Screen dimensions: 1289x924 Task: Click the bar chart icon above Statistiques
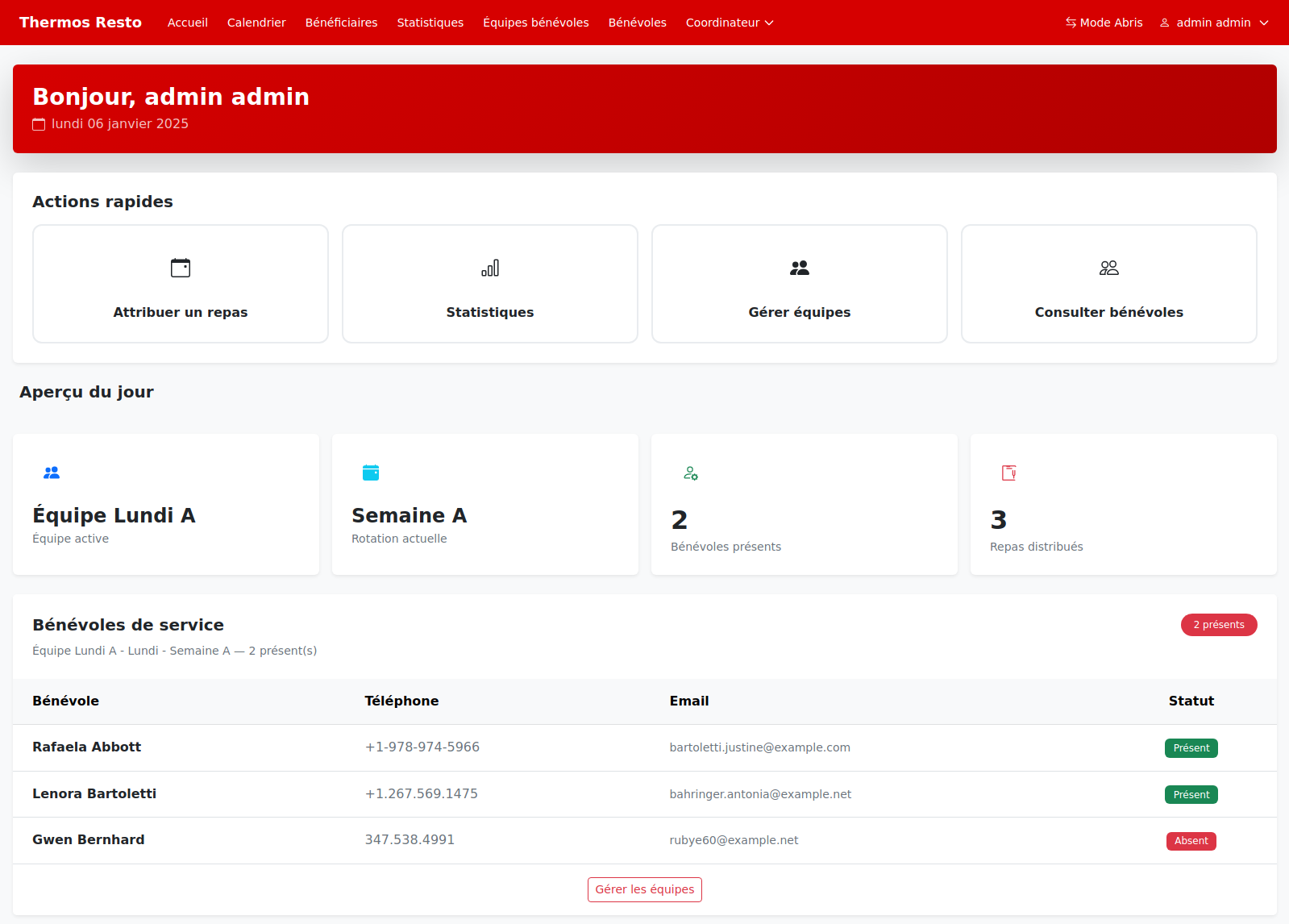(490, 268)
